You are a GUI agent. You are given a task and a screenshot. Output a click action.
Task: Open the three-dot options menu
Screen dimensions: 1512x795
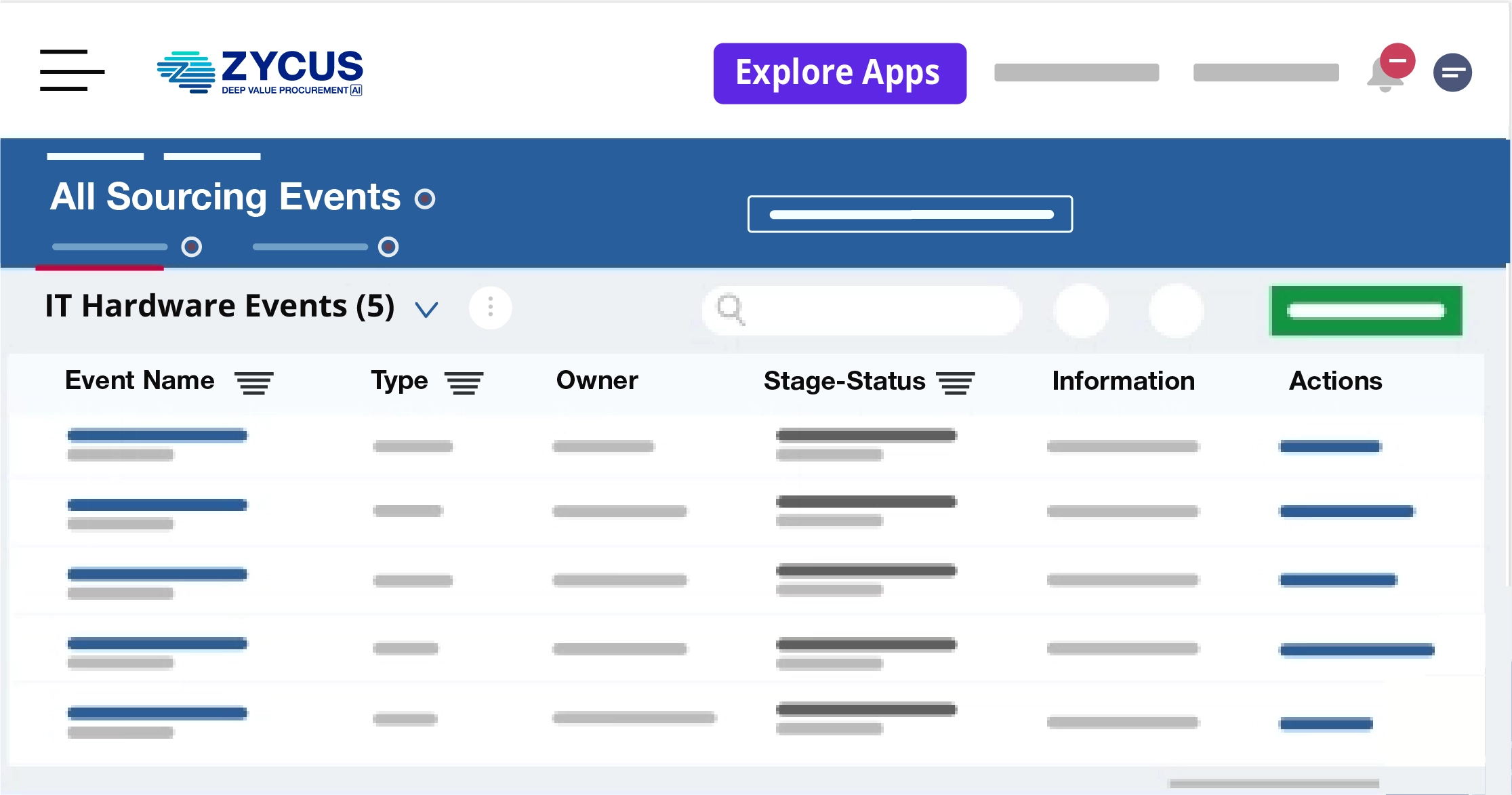(x=490, y=308)
